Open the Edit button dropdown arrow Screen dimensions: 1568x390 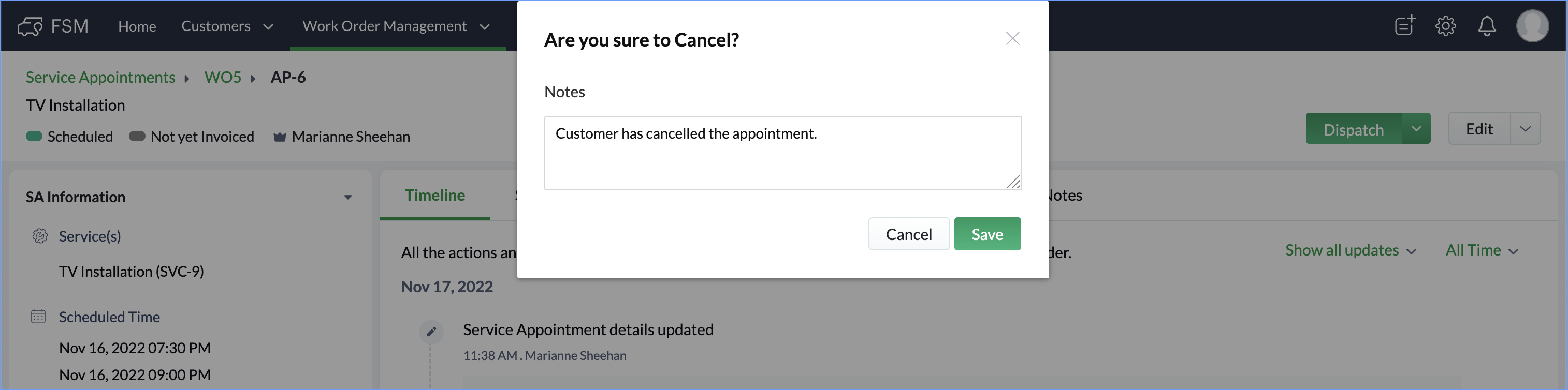click(x=1525, y=129)
